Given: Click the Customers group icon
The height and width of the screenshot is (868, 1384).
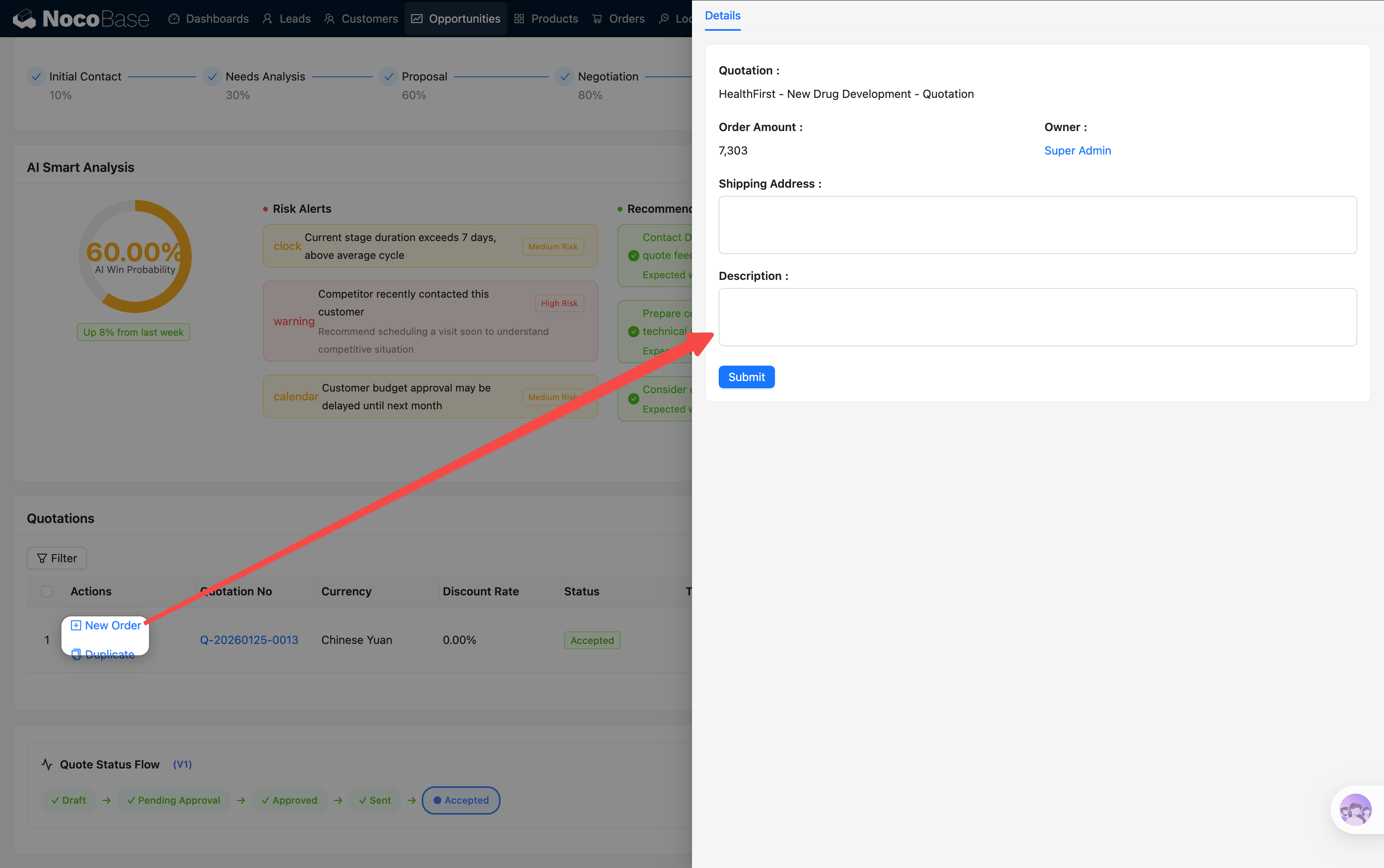Looking at the screenshot, I should [329, 19].
